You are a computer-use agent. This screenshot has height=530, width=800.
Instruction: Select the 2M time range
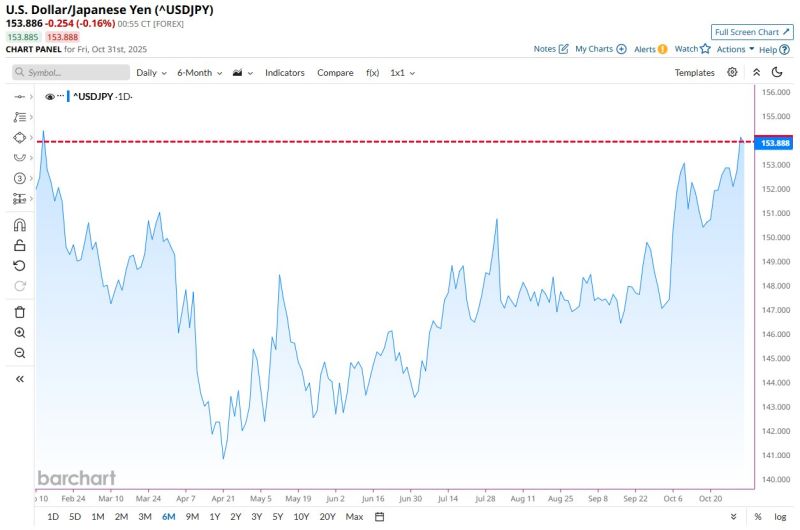(x=121, y=517)
